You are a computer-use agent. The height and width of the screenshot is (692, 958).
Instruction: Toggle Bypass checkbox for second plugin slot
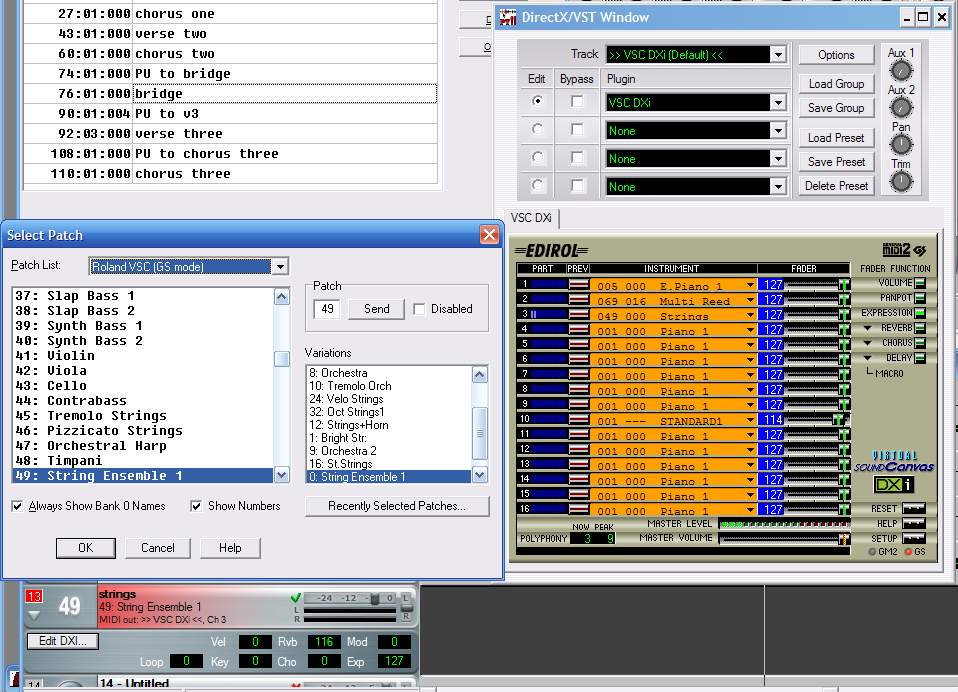(x=577, y=129)
